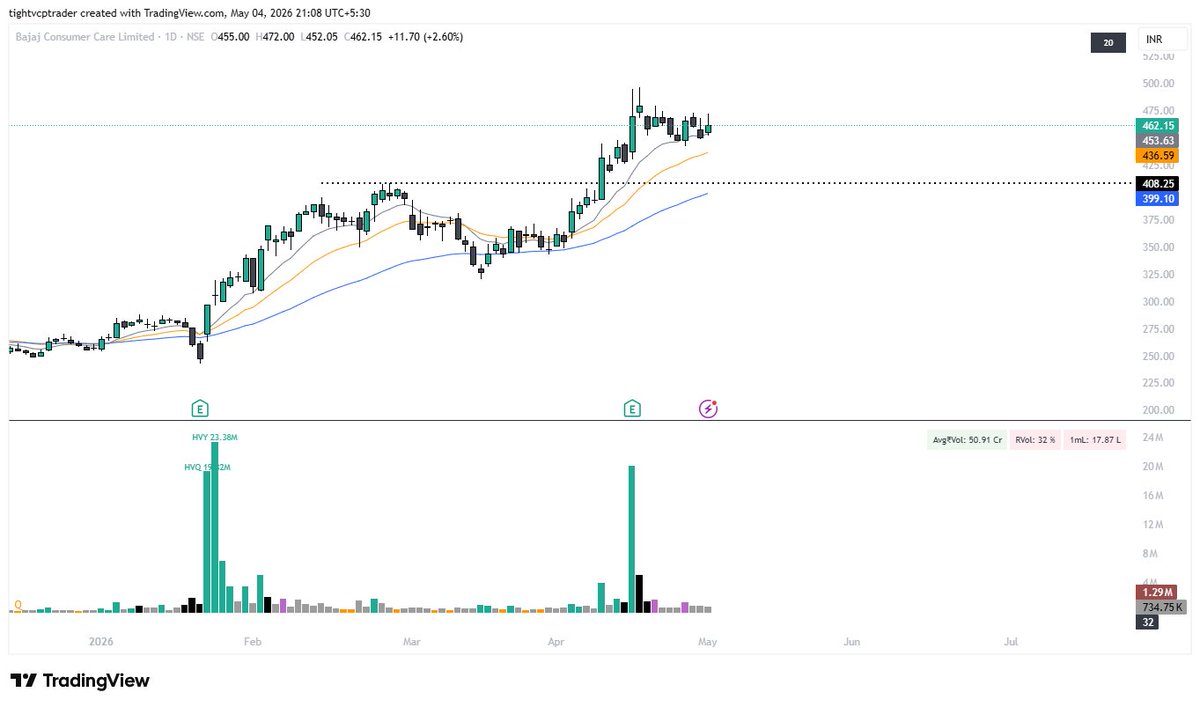This screenshot has height=707, width=1200.
Task: Click Bajaj Consumer Care Limited symbol title
Action: coord(85,37)
